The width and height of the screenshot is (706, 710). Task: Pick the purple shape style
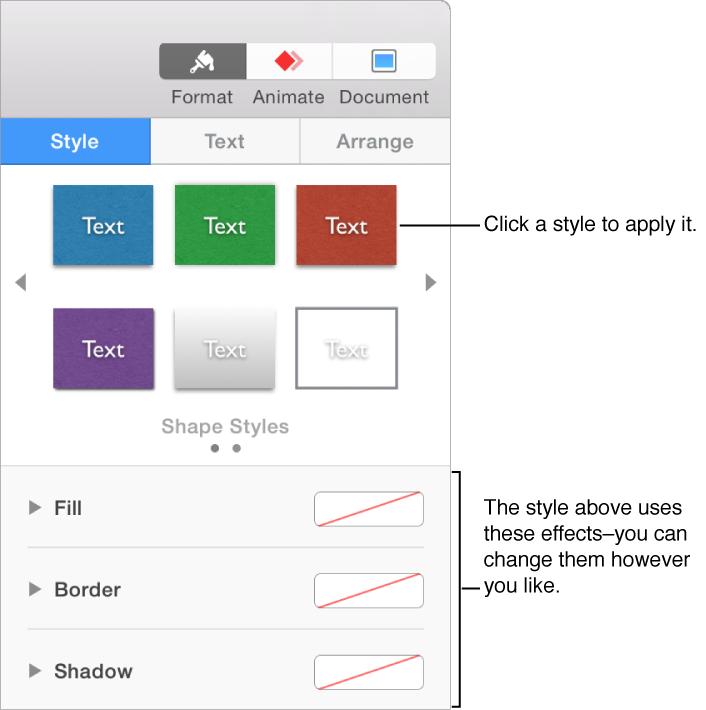pyautogui.click(x=103, y=348)
